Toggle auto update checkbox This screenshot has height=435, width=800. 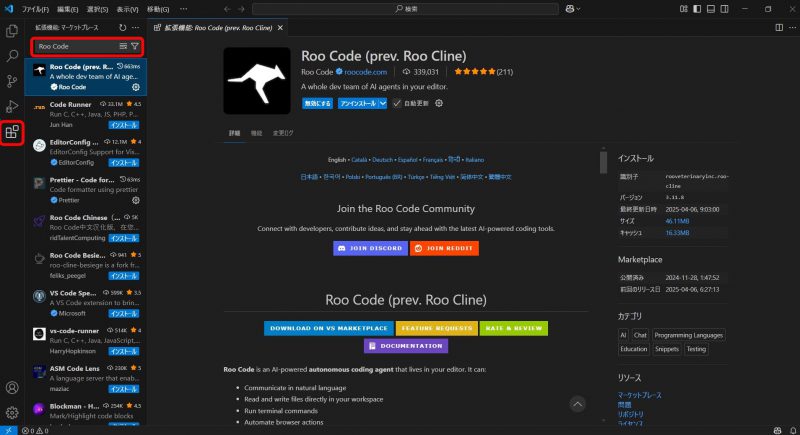[397, 104]
